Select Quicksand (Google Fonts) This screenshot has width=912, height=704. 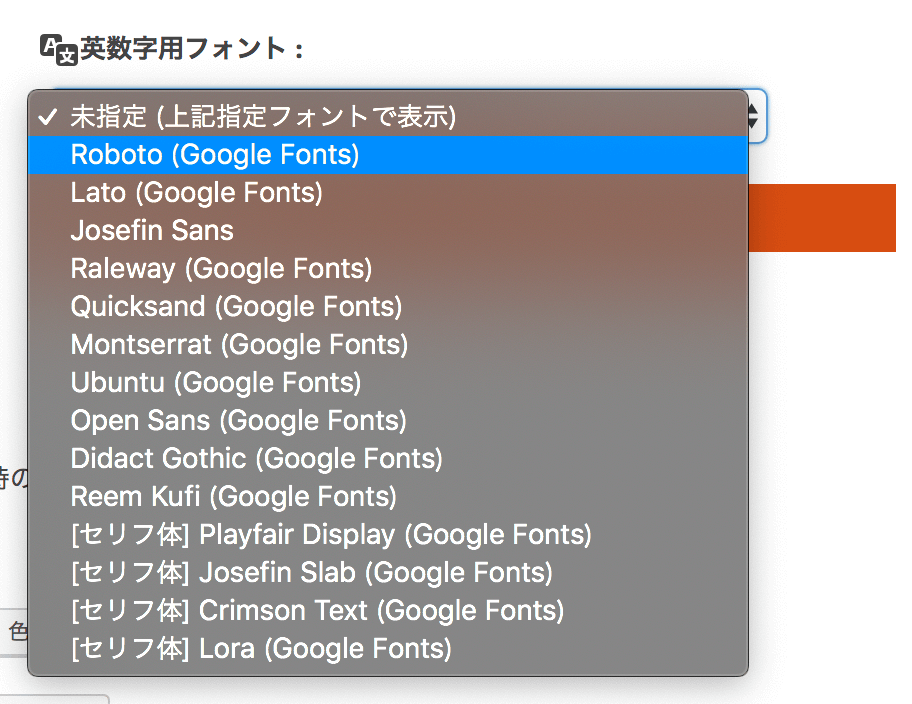(x=388, y=307)
